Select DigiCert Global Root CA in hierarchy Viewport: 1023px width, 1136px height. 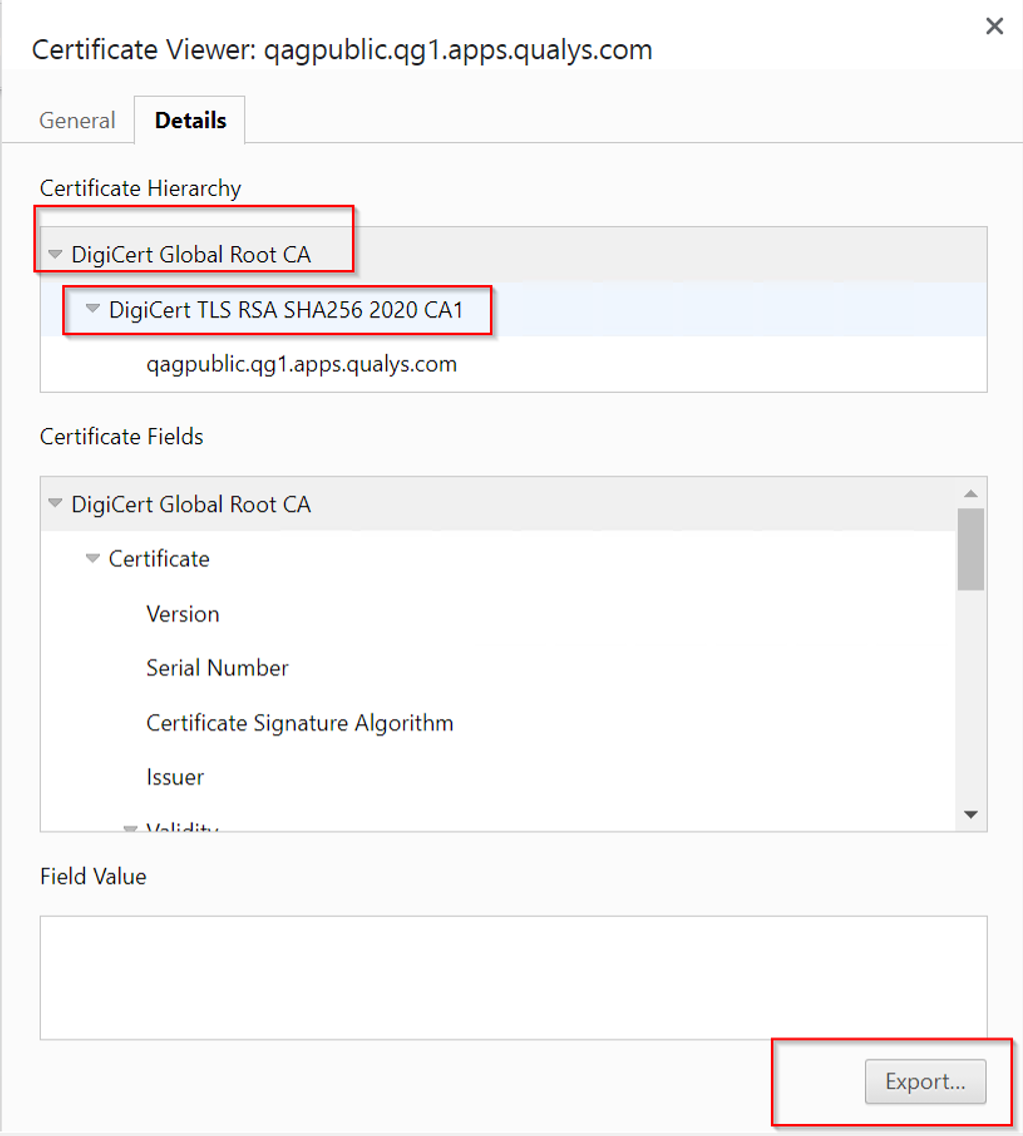[x=191, y=255]
